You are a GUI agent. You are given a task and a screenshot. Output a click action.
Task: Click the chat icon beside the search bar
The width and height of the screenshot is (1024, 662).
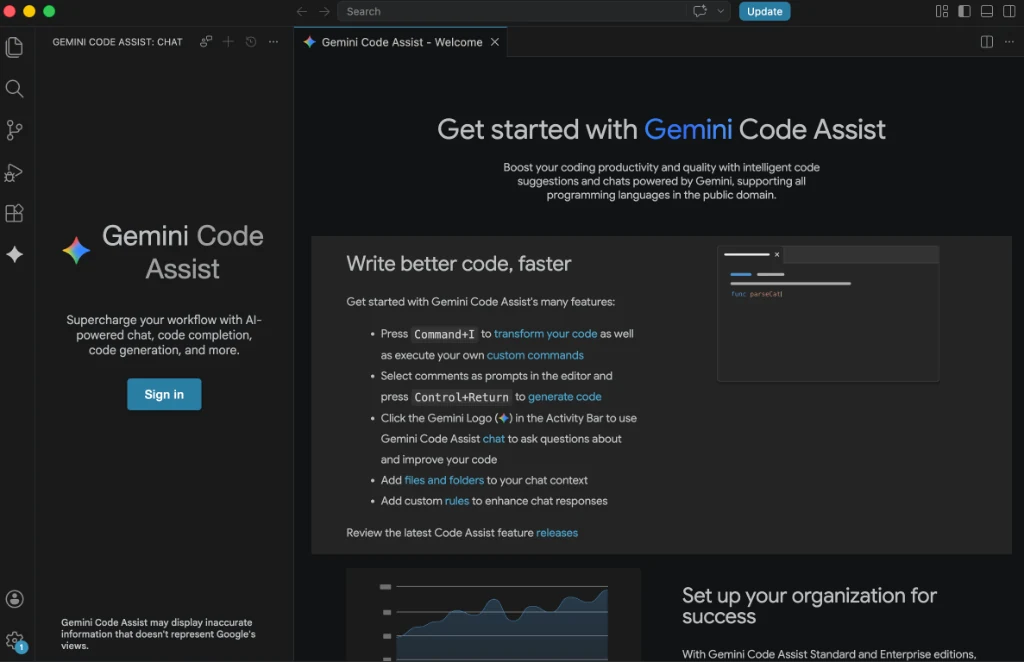700,11
